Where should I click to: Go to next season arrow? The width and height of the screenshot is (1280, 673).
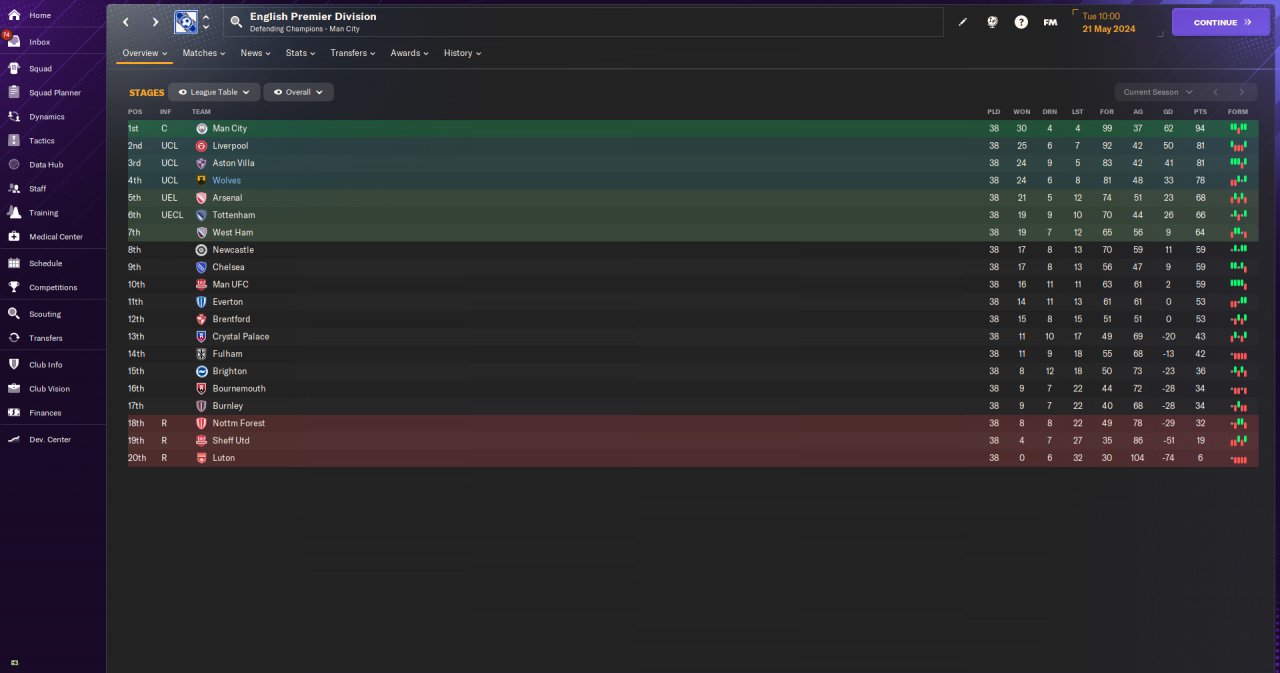click(x=1242, y=92)
